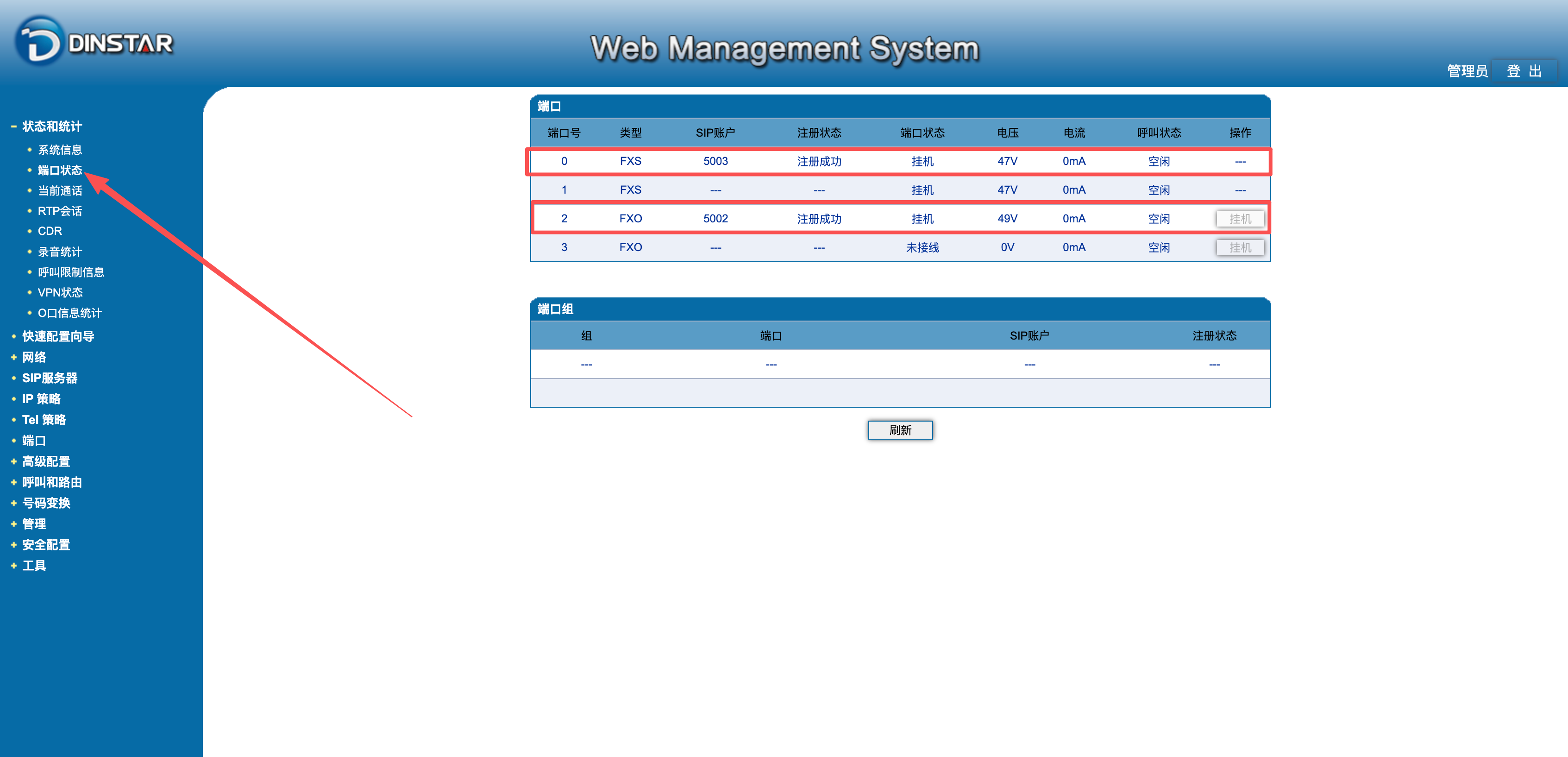Click SIP account 5002 cell
The image size is (1568, 757).
(715, 219)
